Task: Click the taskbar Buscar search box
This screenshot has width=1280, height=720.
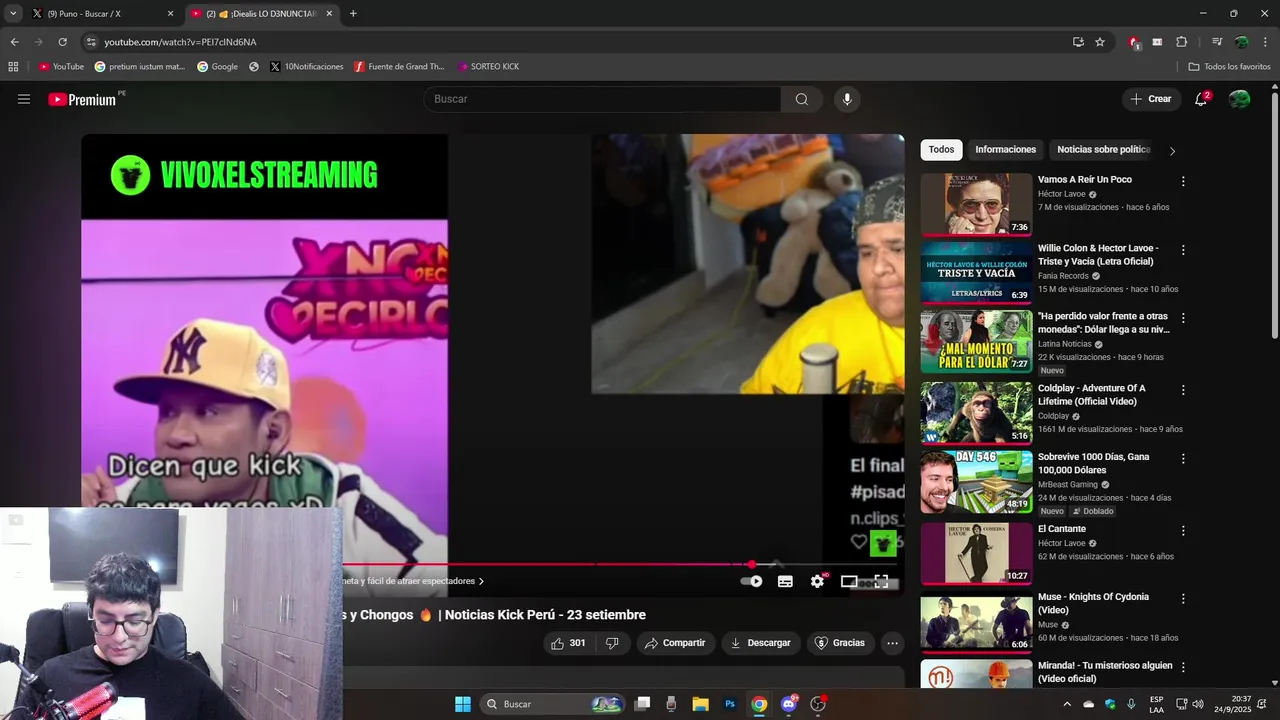Action: click(x=553, y=704)
